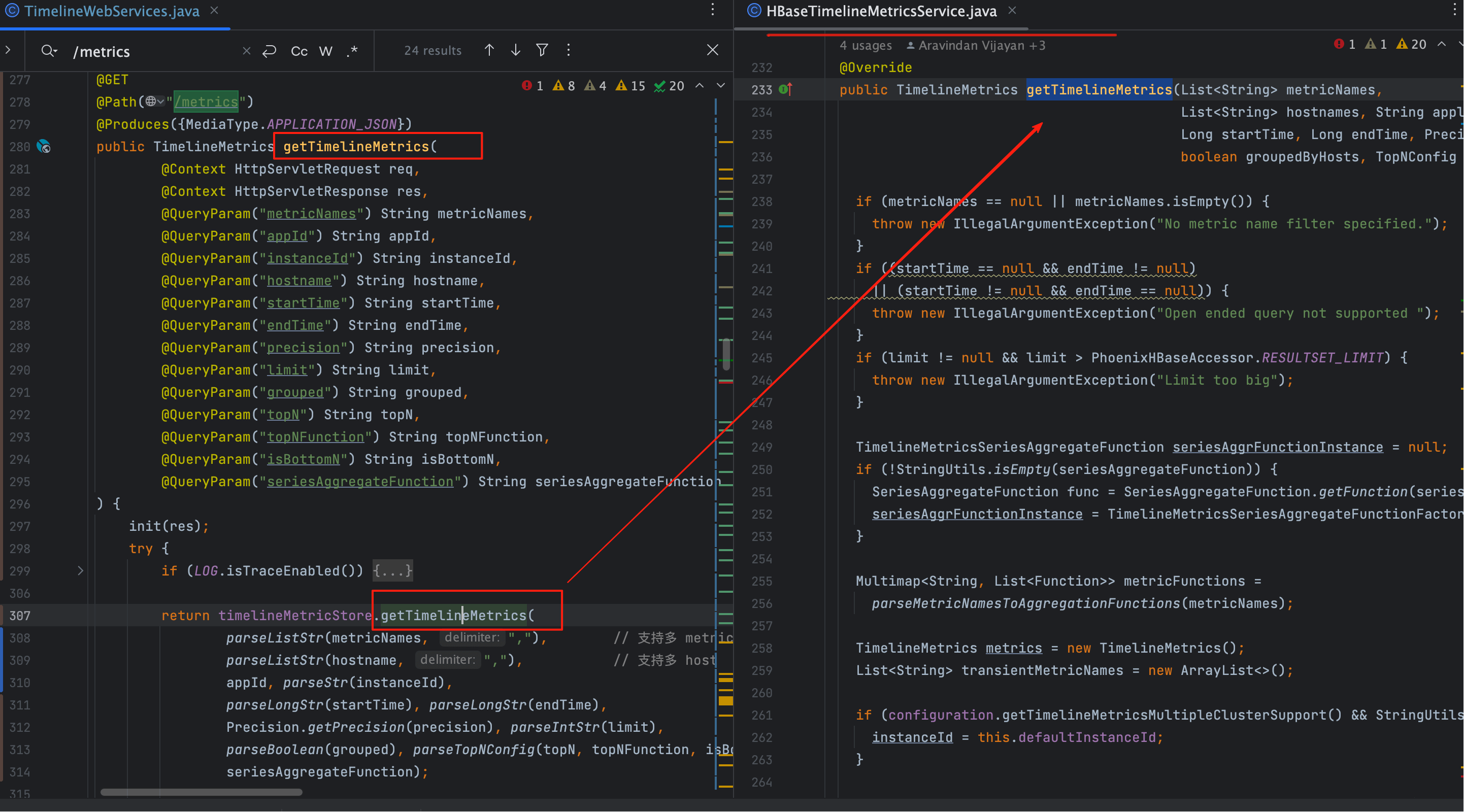Open more search options menu
Image resolution: width=1464 pixels, height=812 pixels.
(569, 50)
